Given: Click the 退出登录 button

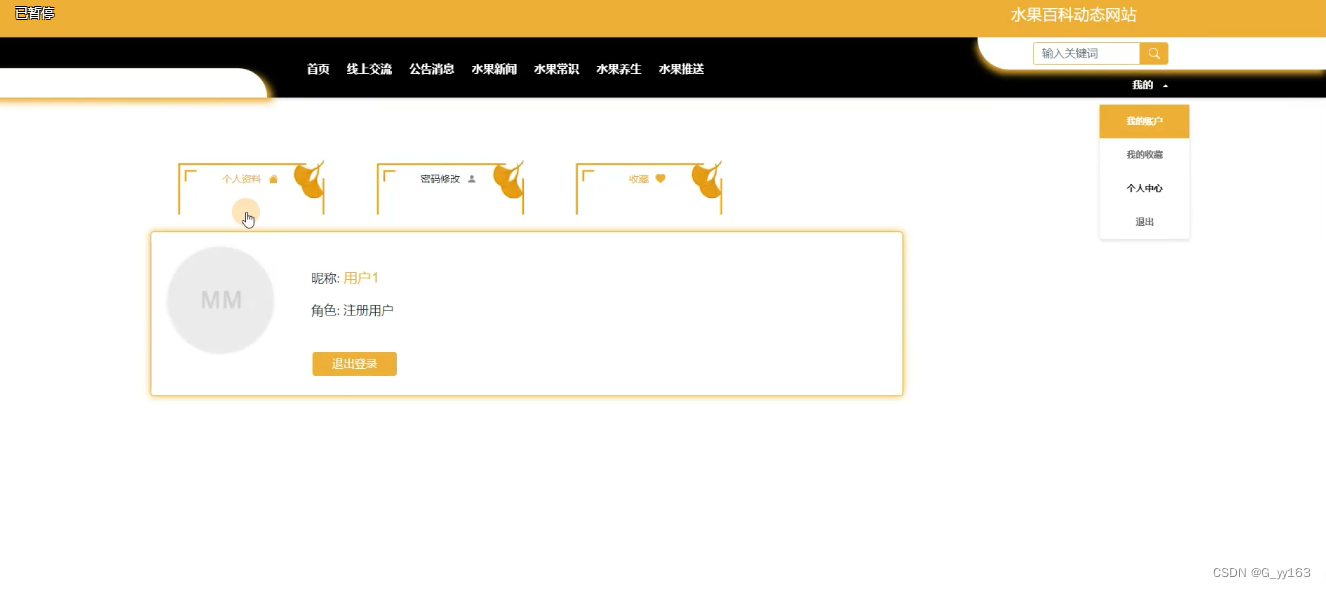Looking at the screenshot, I should pos(354,364).
